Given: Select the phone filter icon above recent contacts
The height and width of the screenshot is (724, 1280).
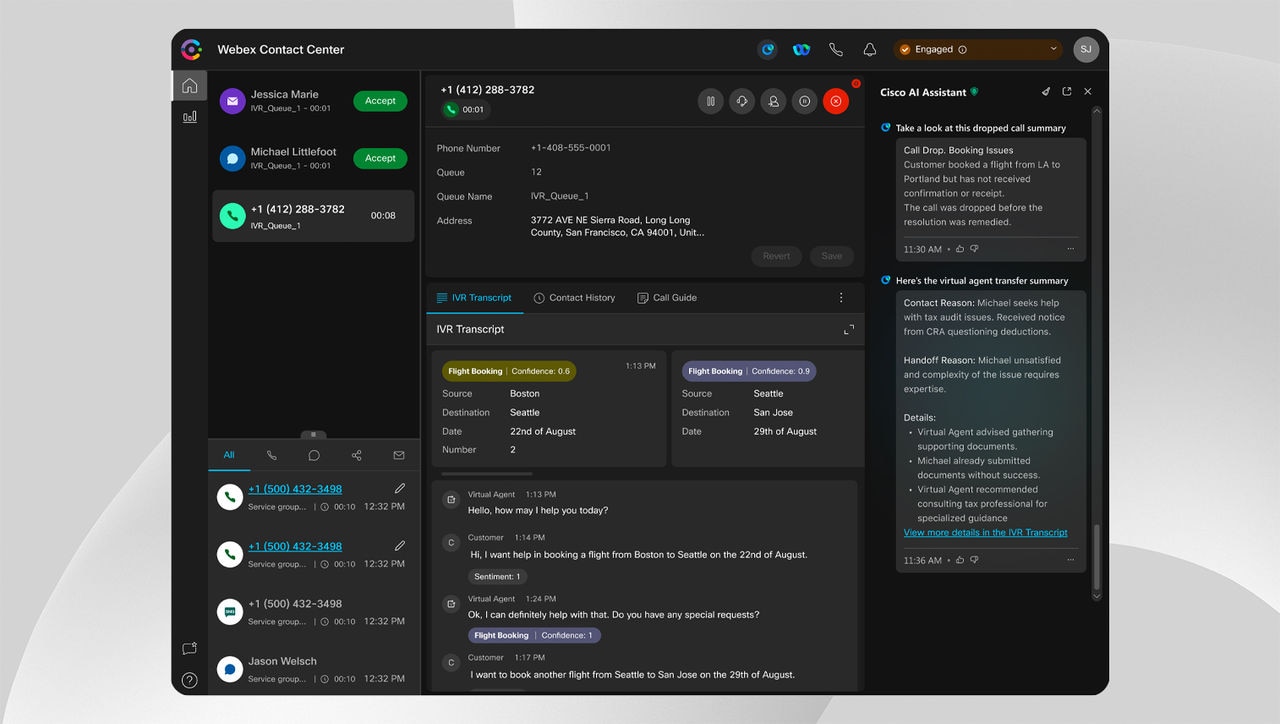Looking at the screenshot, I should coord(271,455).
